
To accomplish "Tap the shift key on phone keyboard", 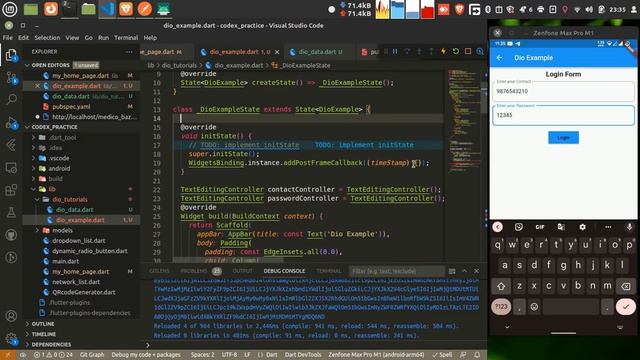I will (x=501, y=287).
